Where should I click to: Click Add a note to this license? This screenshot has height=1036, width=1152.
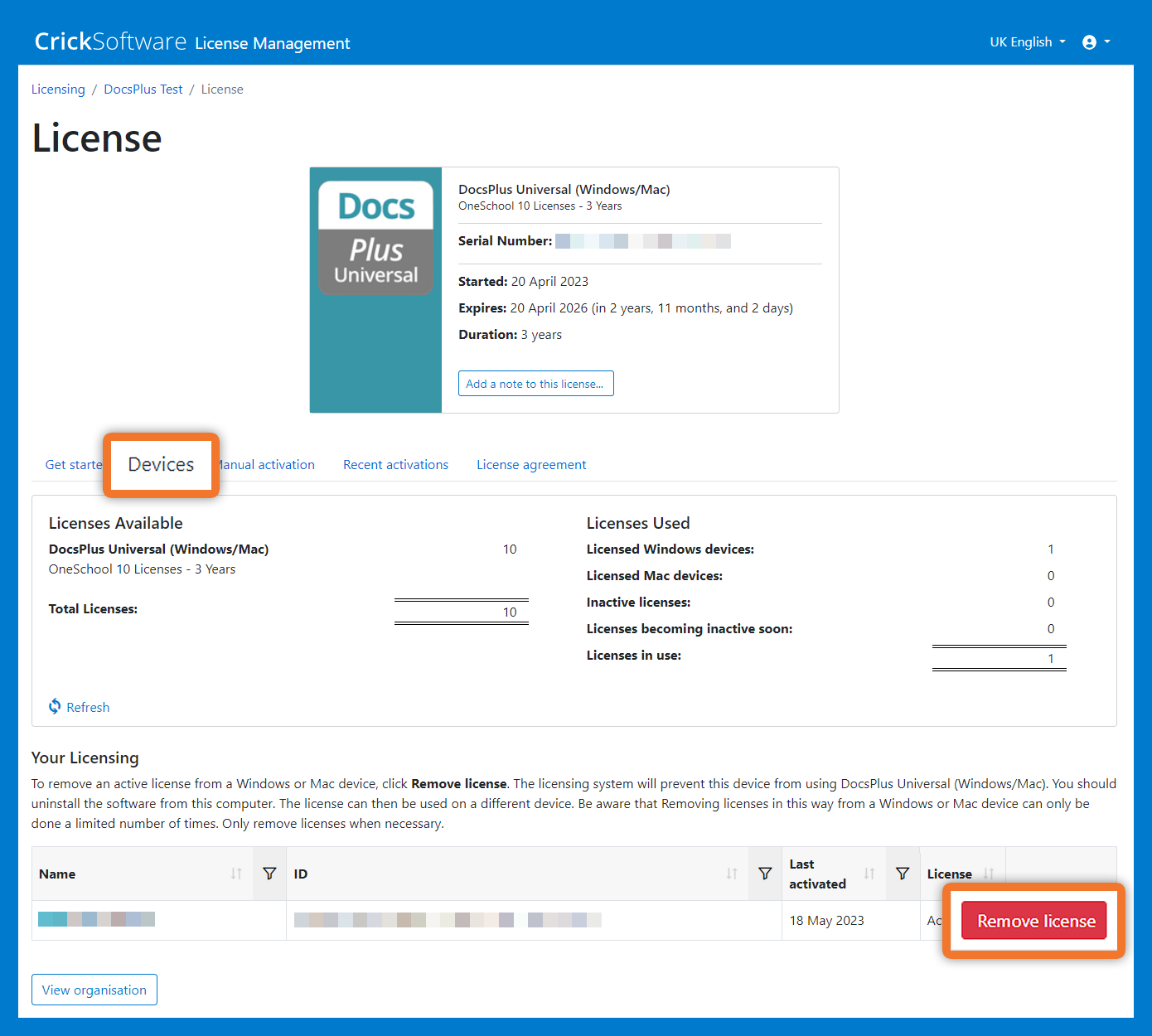535,384
